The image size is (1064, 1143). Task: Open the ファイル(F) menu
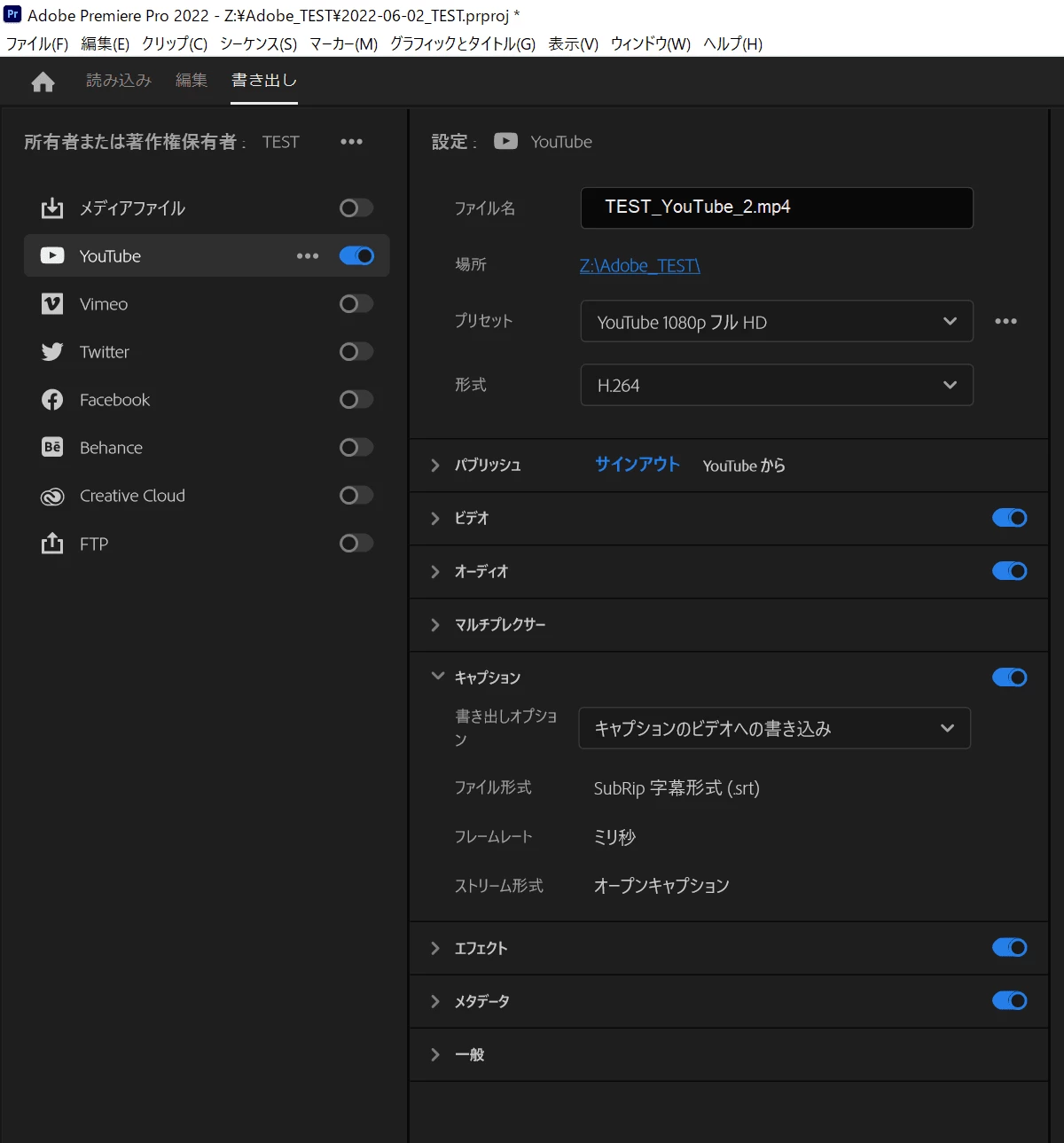pos(37,43)
